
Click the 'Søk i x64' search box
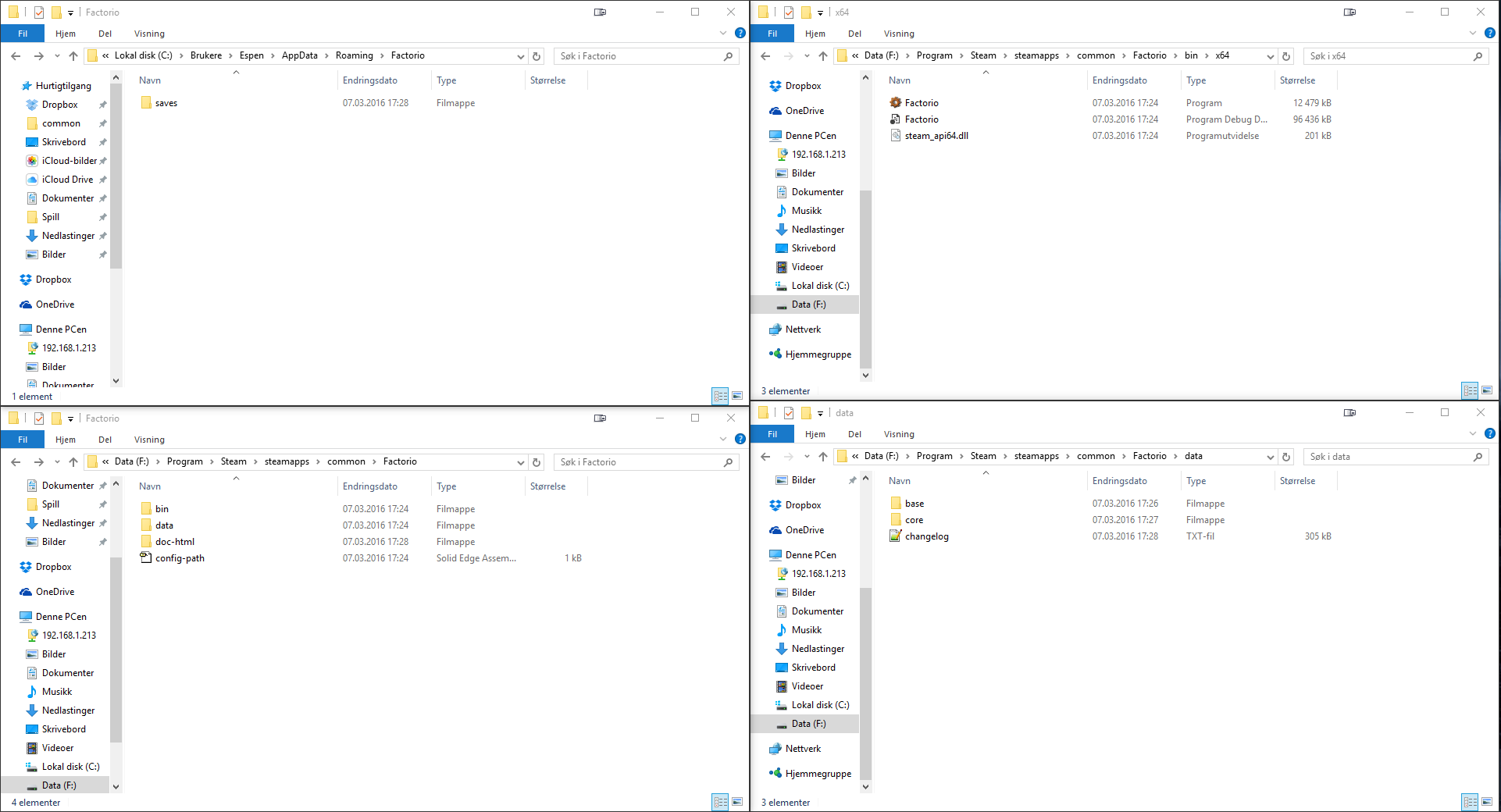(1396, 56)
